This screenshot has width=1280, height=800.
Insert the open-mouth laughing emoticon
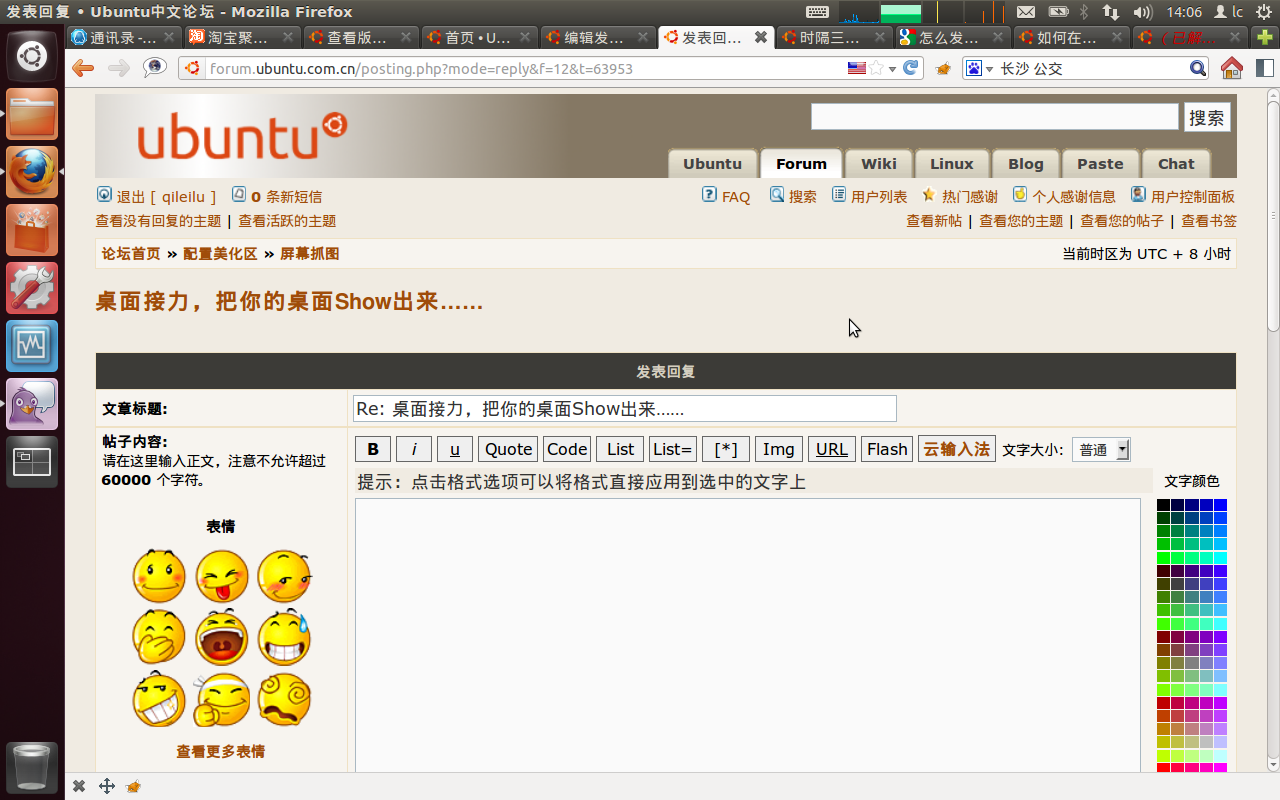tap(221, 637)
